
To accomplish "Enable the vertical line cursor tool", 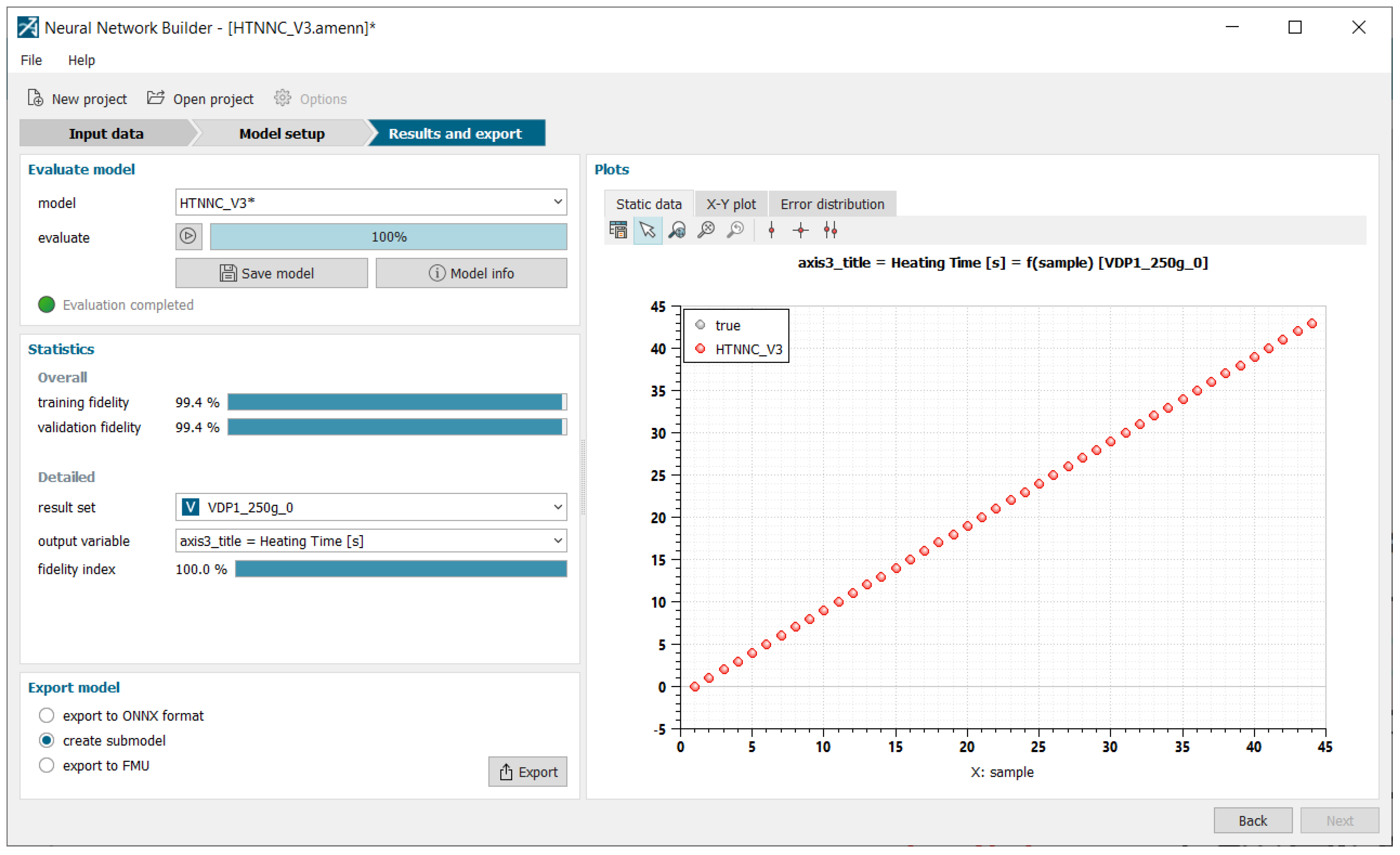I will tap(771, 230).
